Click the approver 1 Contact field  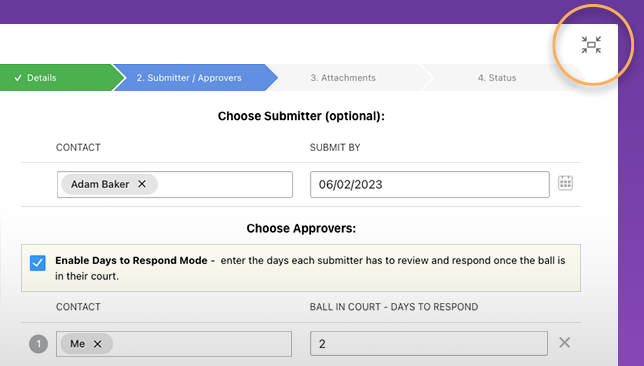[174, 344]
